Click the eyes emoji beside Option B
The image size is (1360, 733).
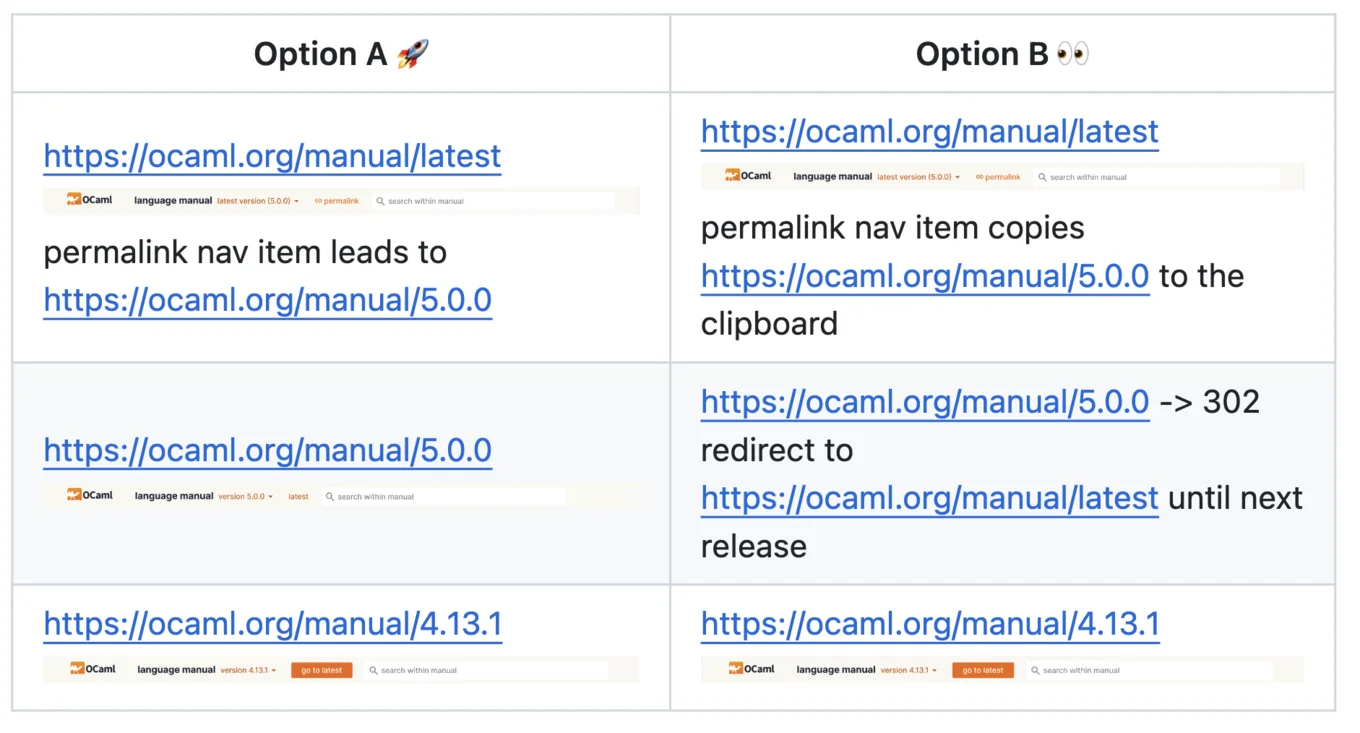point(1072,54)
